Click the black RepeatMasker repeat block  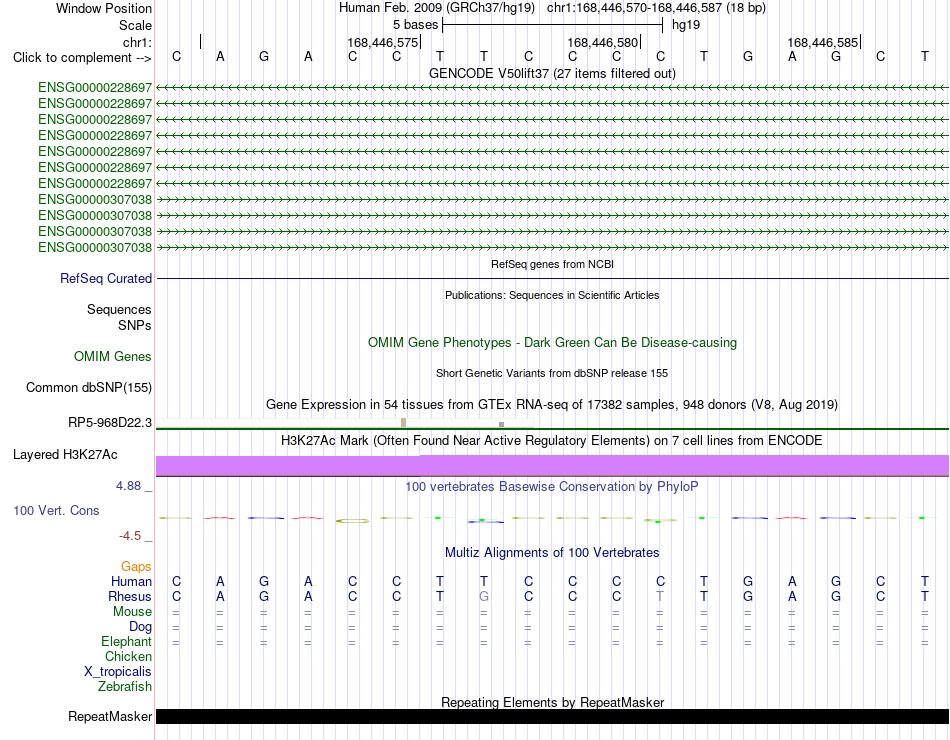pos(552,716)
